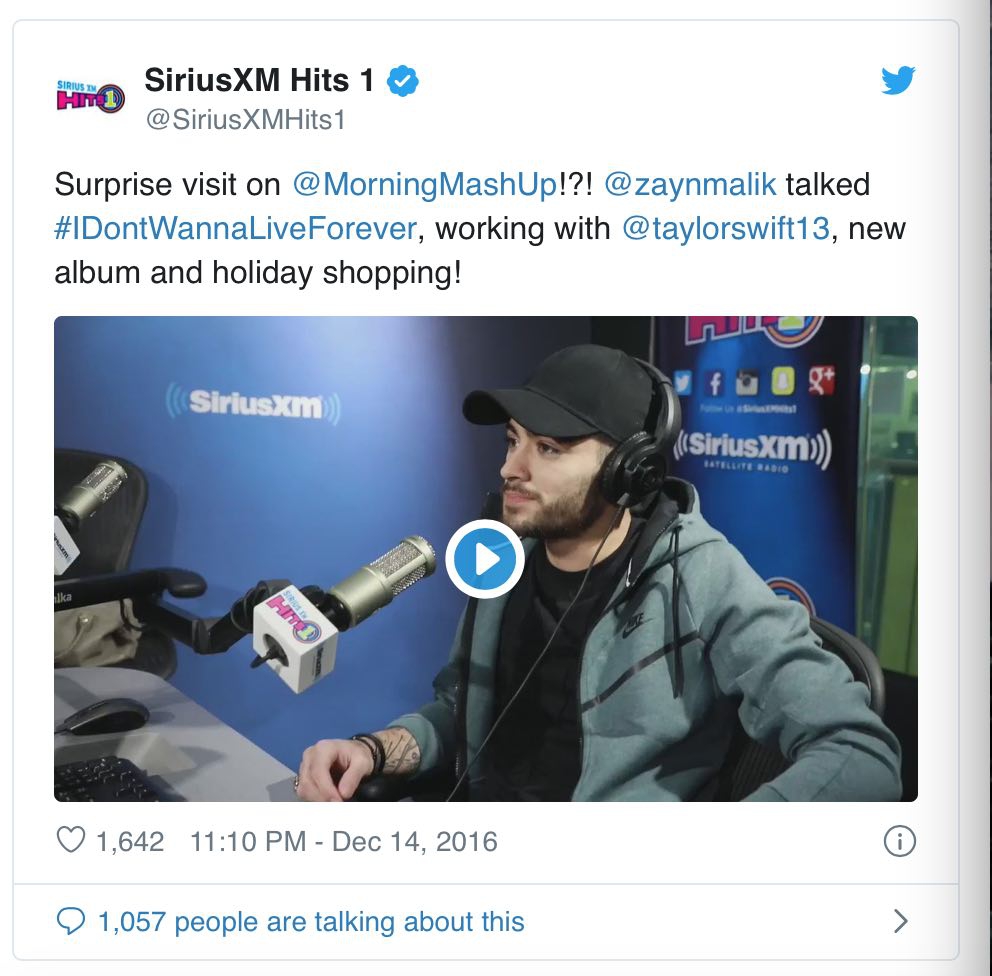Click the video thumbnail of the radio studio
Image resolution: width=992 pixels, height=976 pixels.
tap(485, 559)
